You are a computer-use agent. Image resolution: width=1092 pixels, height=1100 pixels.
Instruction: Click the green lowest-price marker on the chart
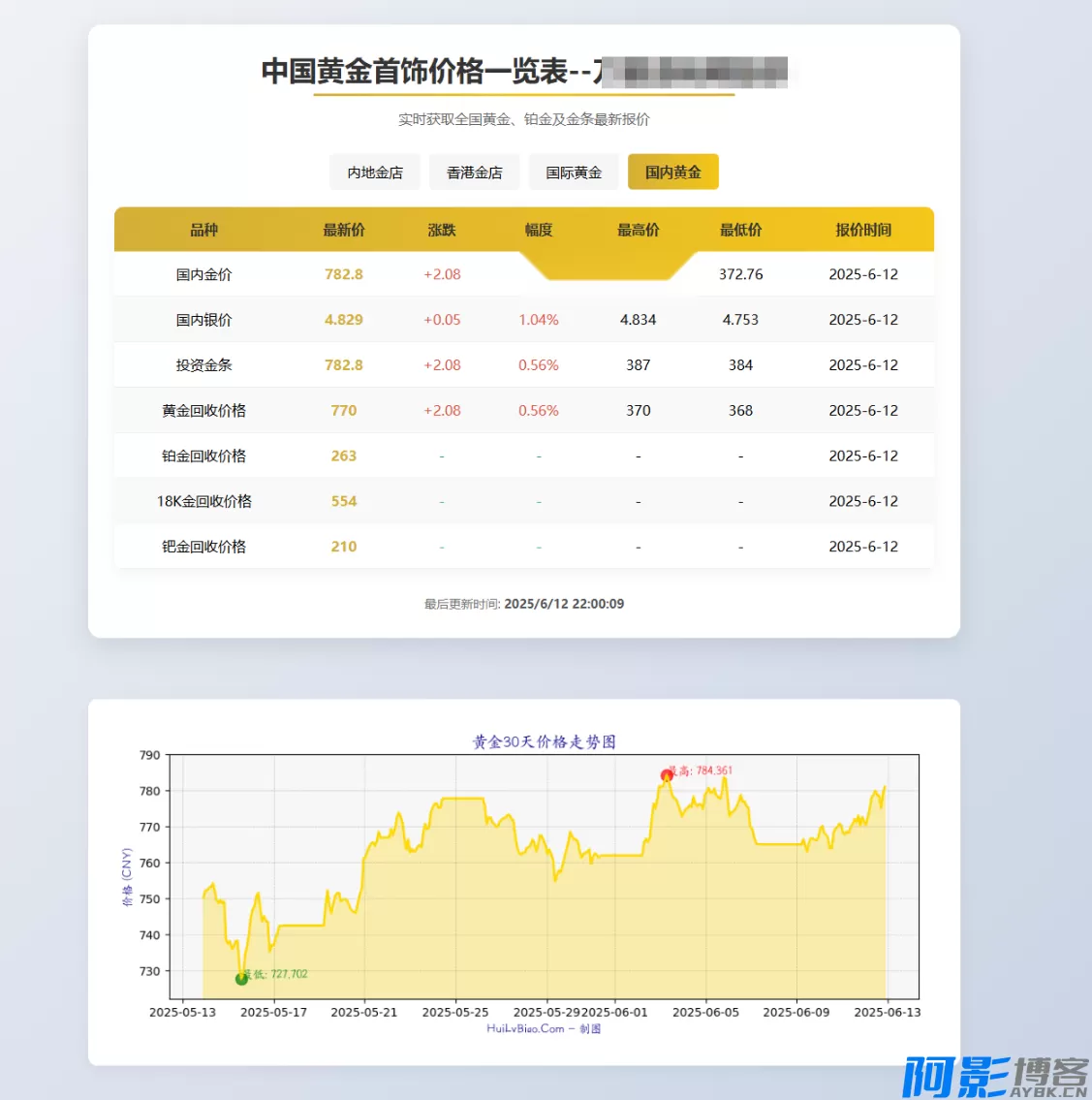click(x=241, y=979)
